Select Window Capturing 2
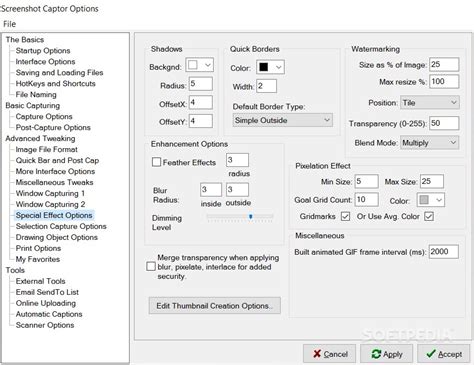This screenshot has width=474, height=365. tap(50, 204)
